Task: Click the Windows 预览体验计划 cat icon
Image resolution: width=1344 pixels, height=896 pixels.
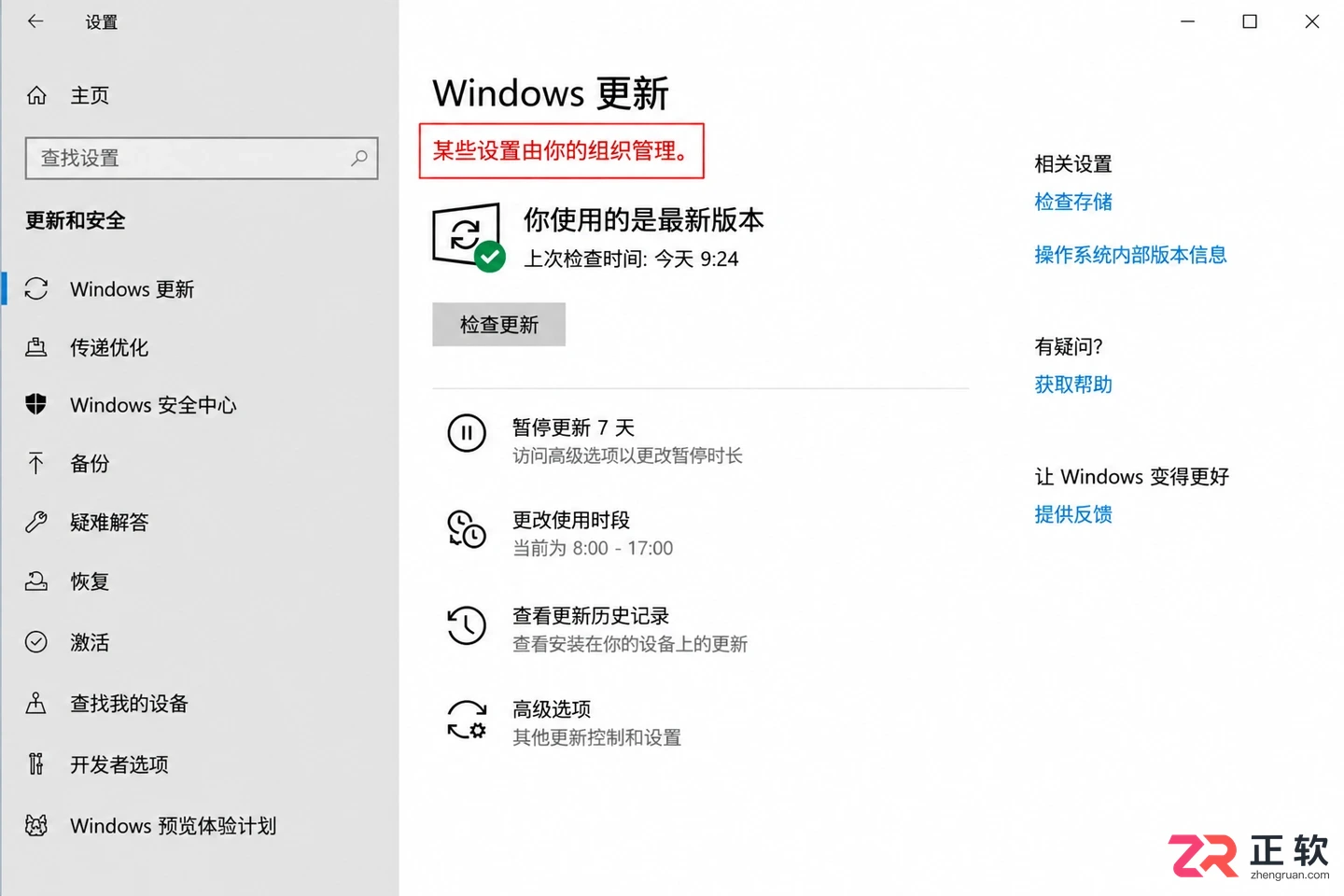Action: (36, 825)
